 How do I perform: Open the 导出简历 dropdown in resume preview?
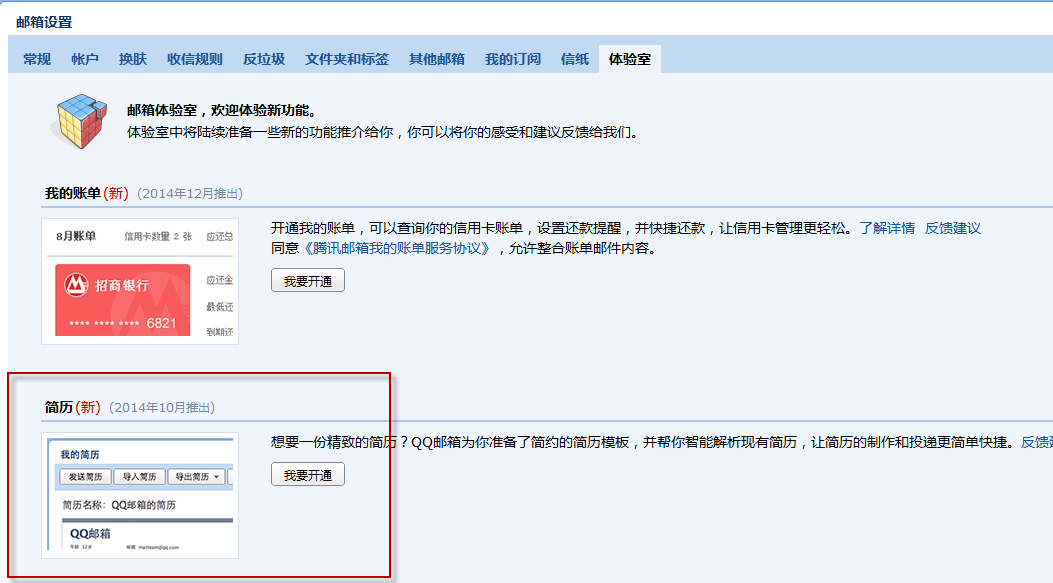click(197, 477)
